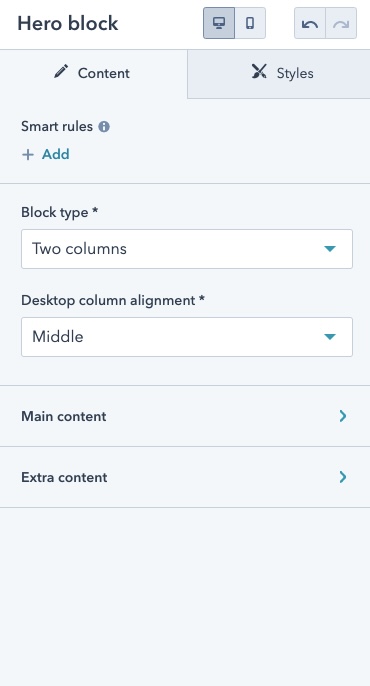Expand the Main content section
Screen dimensions: 370x686
185,416
